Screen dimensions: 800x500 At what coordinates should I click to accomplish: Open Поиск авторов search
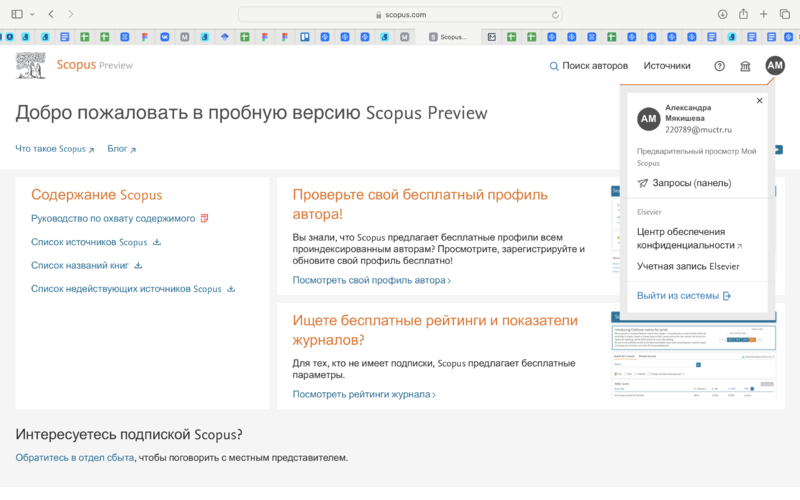[588, 66]
